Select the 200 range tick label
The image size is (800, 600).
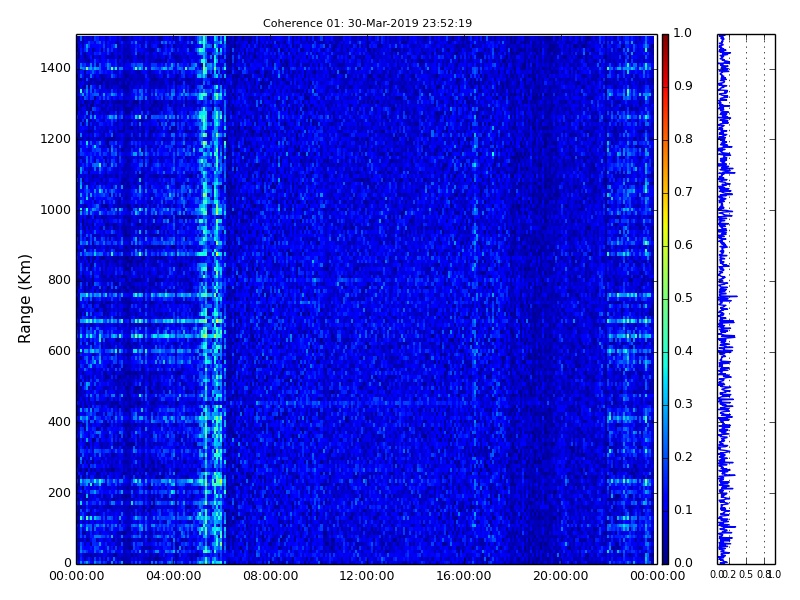[x=59, y=493]
